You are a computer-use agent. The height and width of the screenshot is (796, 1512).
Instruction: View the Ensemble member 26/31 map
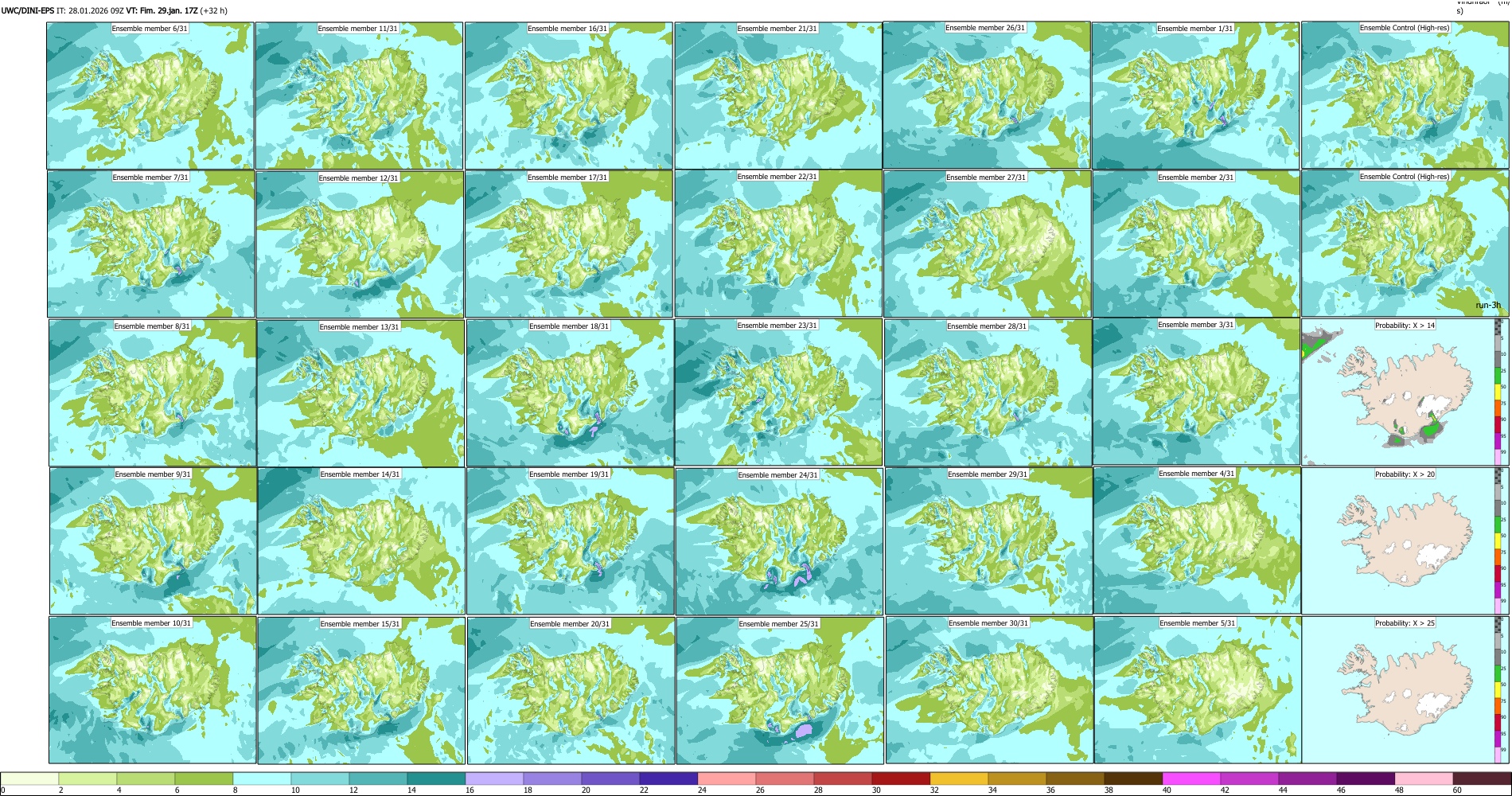(987, 95)
